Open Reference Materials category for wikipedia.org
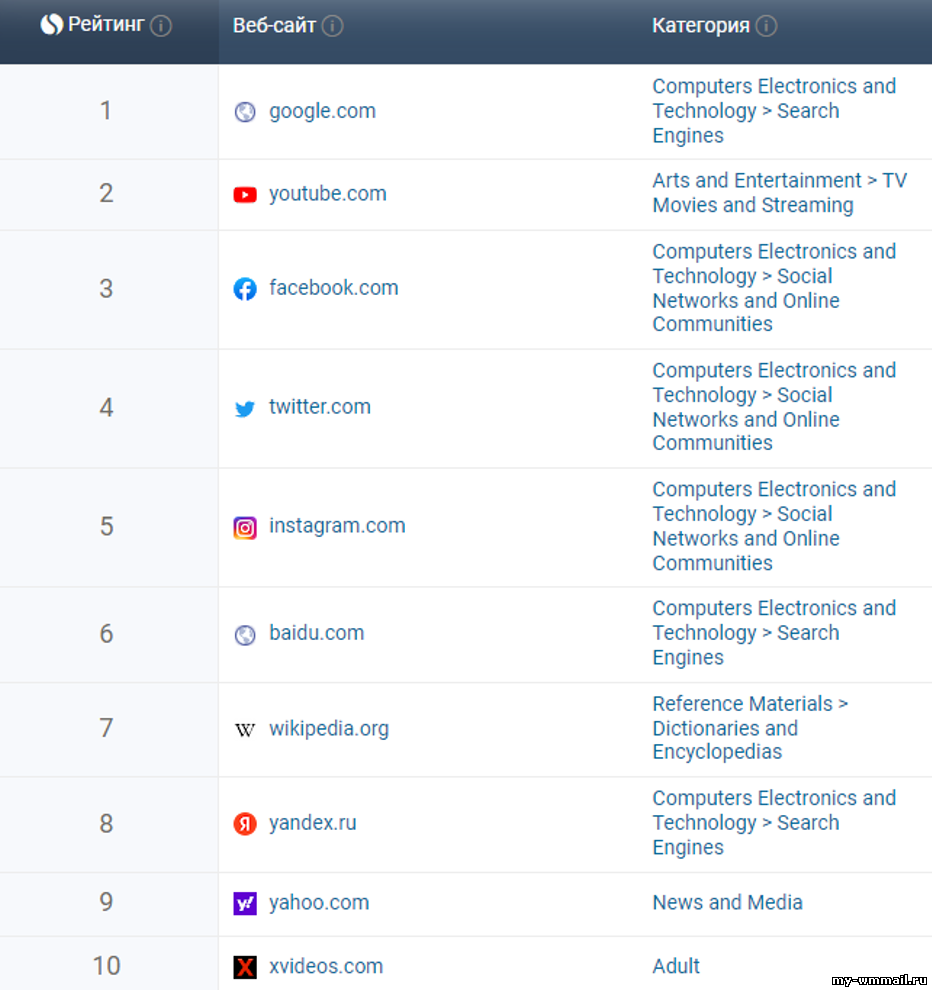This screenshot has width=932, height=990. tap(750, 727)
